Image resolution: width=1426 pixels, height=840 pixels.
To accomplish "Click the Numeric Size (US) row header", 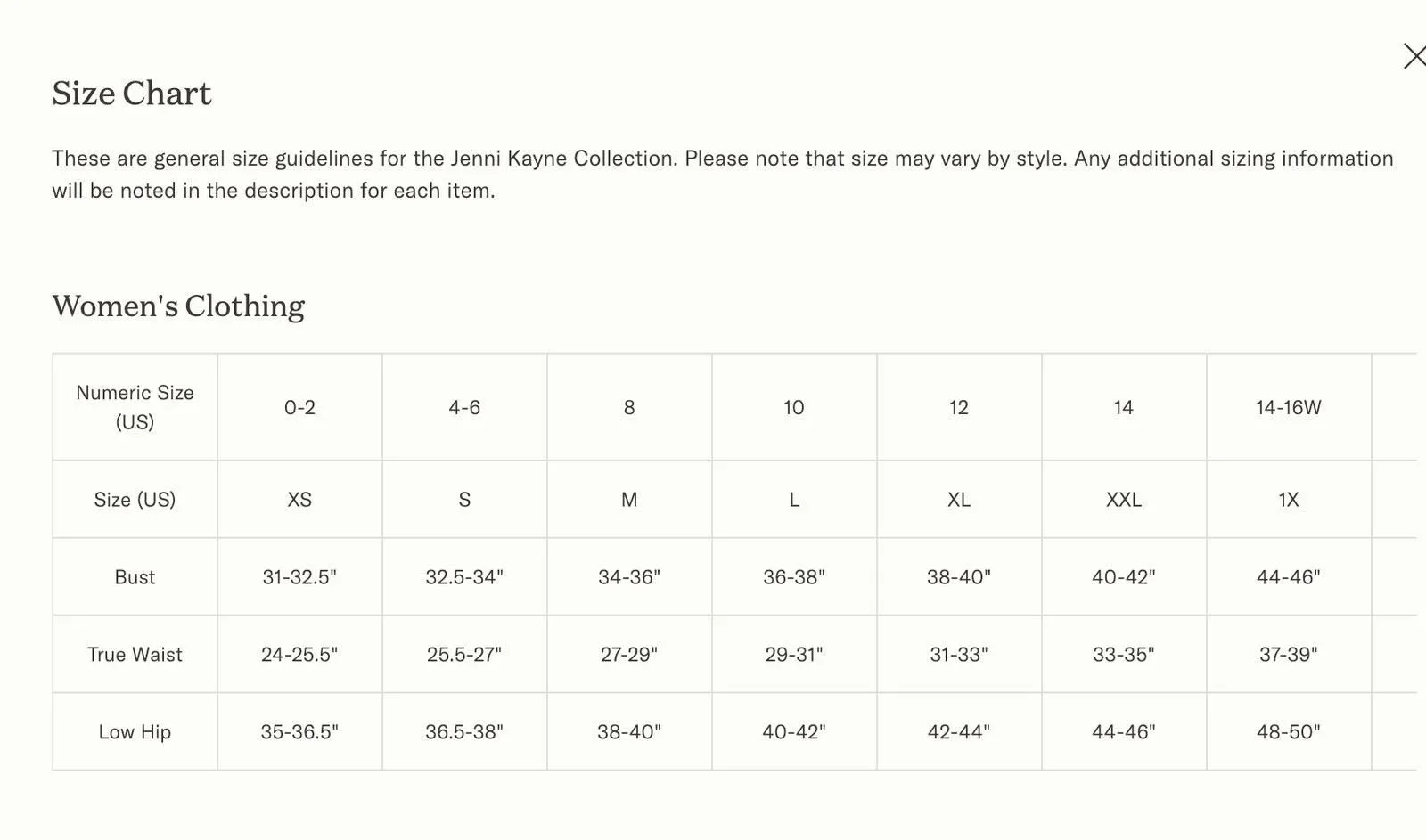I will coord(135,407).
